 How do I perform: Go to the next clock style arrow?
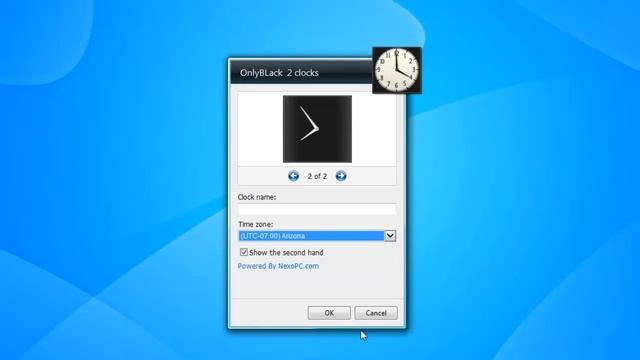[x=341, y=176]
